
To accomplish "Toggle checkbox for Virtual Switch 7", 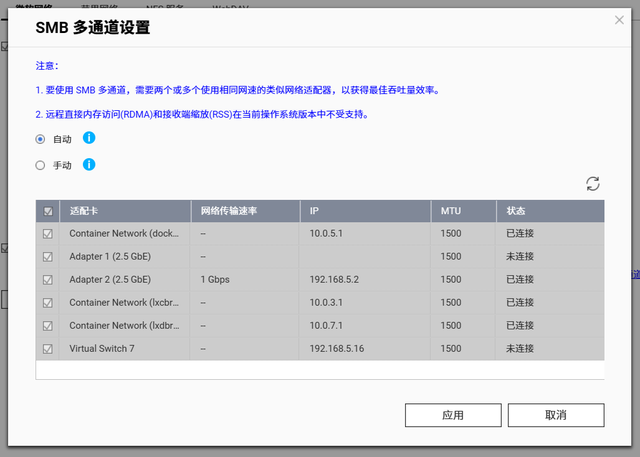I will (x=48, y=349).
